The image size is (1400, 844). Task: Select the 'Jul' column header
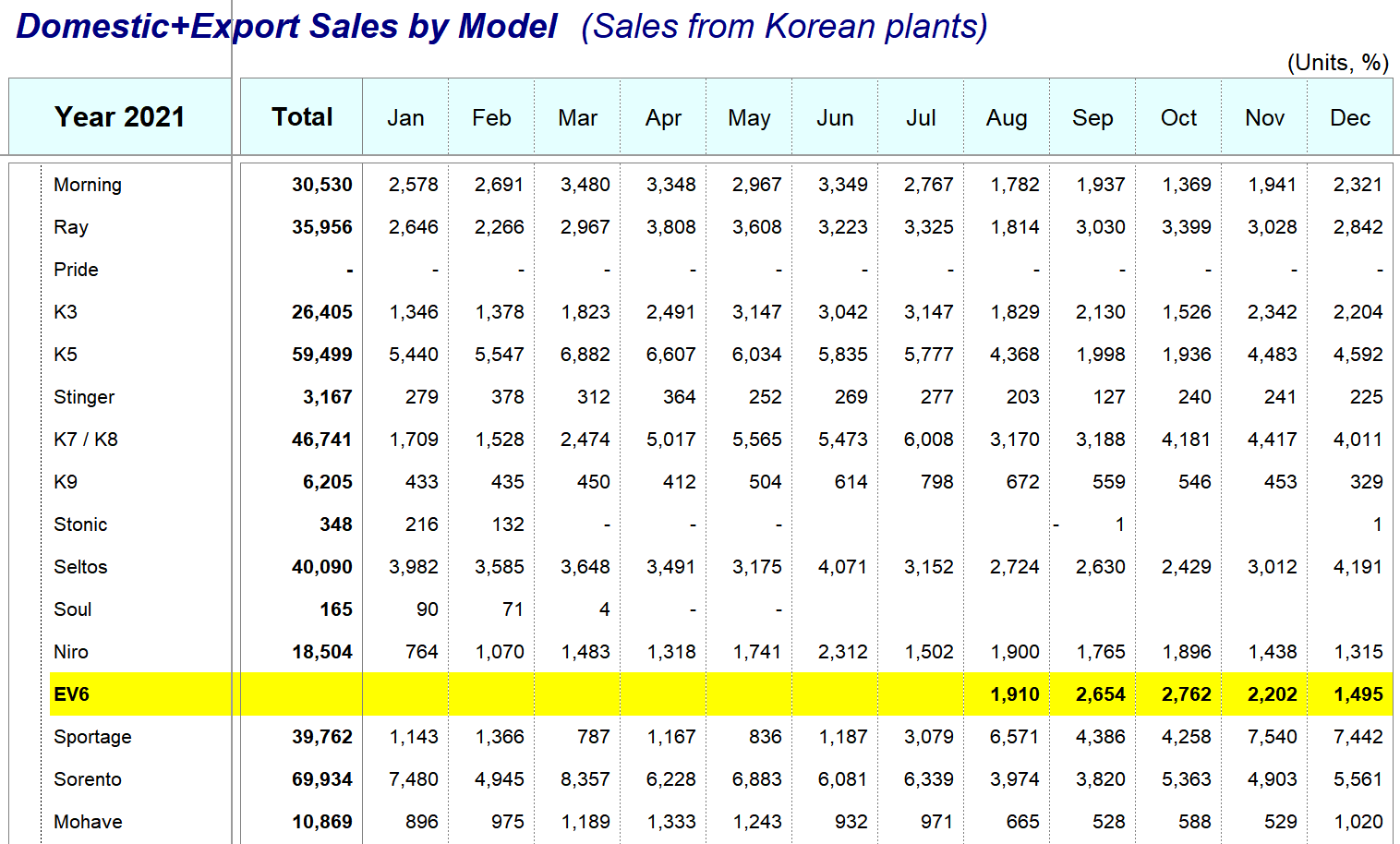[x=921, y=117]
